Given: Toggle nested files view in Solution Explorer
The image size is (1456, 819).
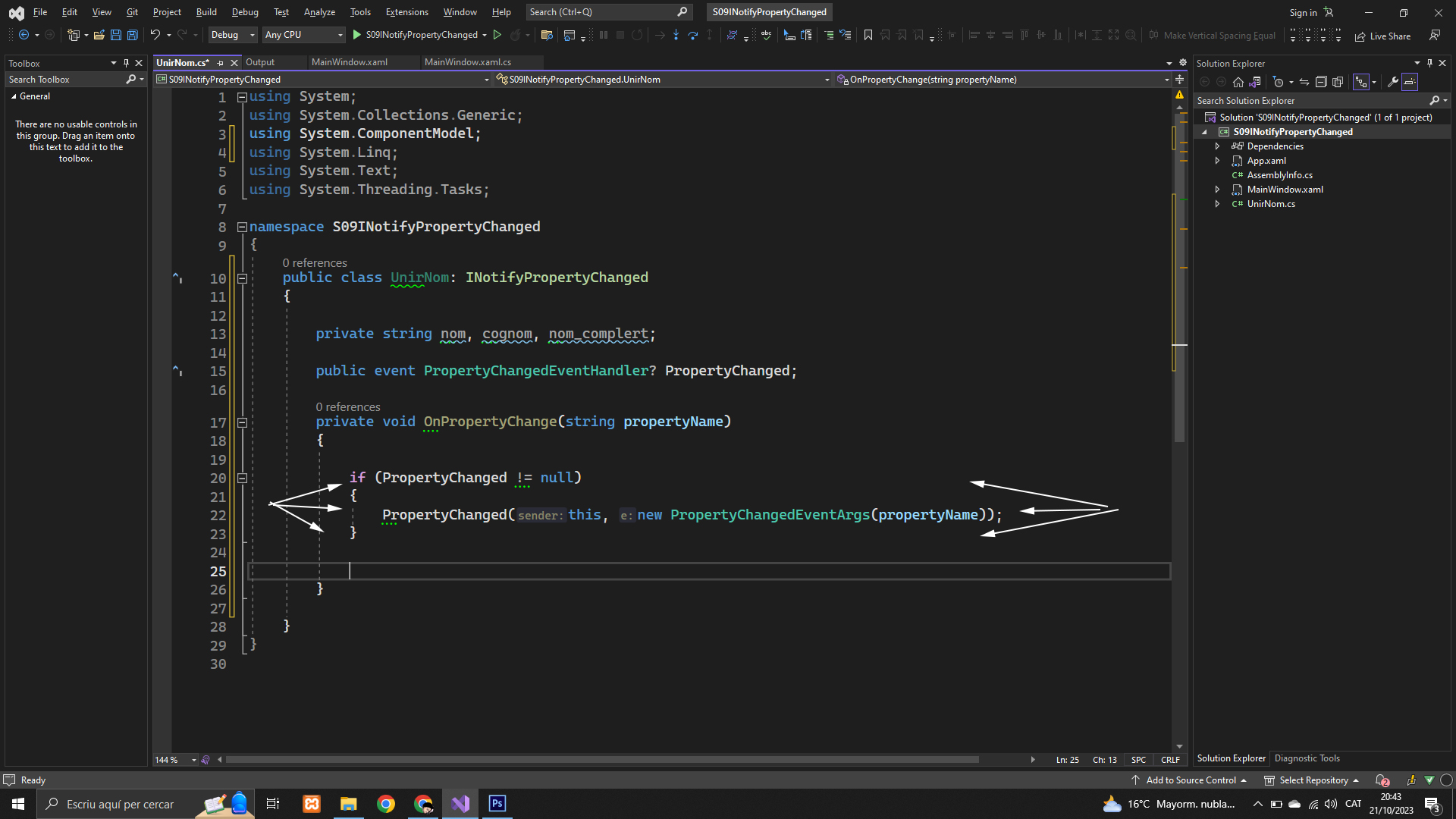Looking at the screenshot, I should pyautogui.click(x=1361, y=82).
